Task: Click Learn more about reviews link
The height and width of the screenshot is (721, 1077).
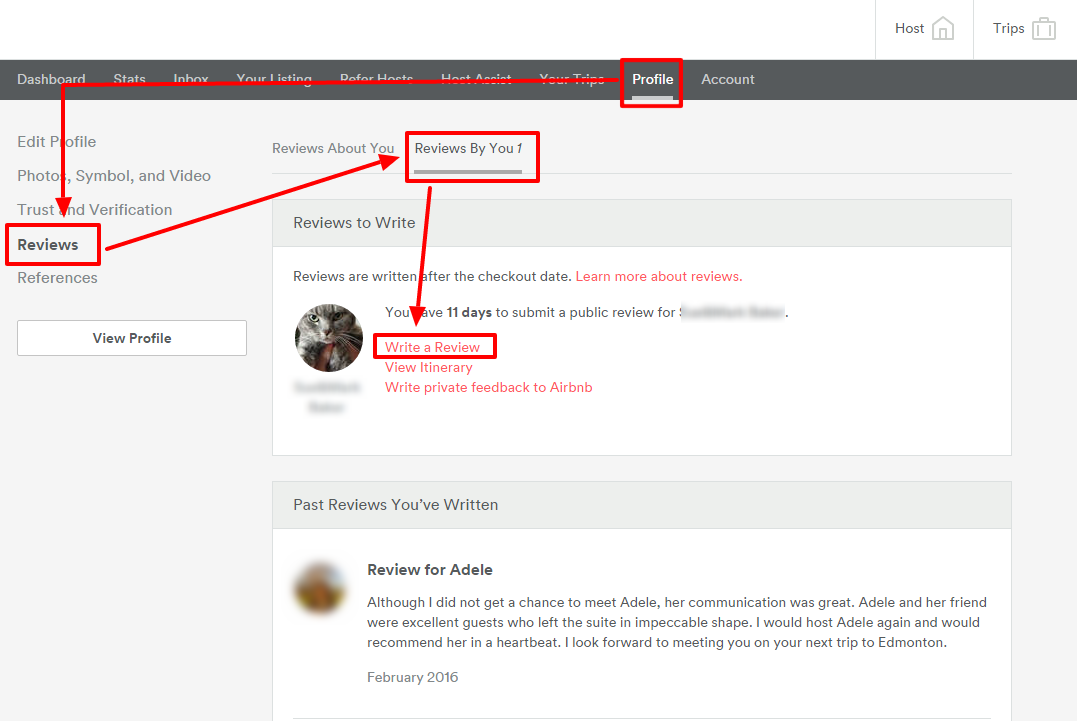Action: 658,276
